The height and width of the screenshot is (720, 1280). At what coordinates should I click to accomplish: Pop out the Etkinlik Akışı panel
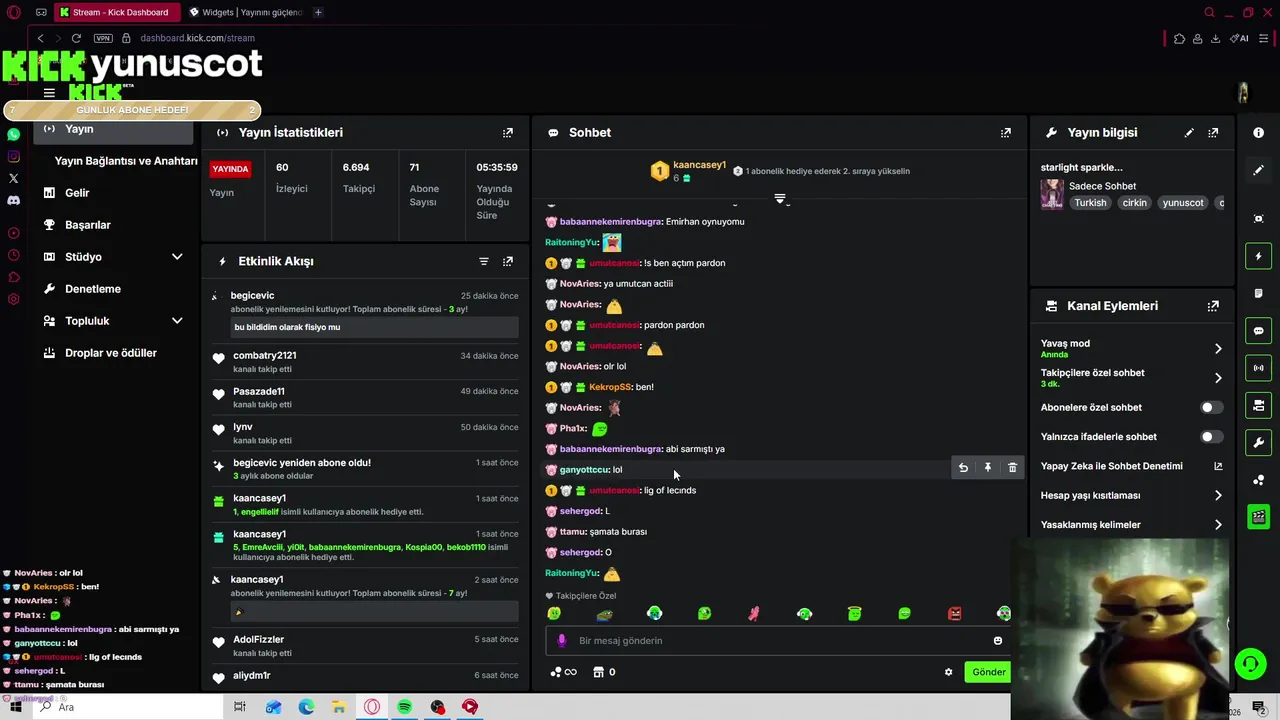[x=508, y=261]
